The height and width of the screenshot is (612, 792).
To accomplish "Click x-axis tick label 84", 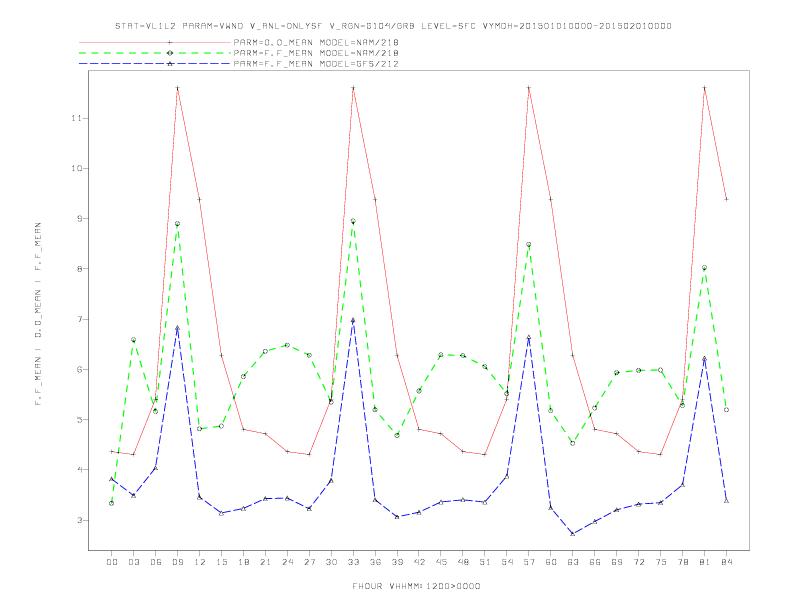I will [726, 562].
